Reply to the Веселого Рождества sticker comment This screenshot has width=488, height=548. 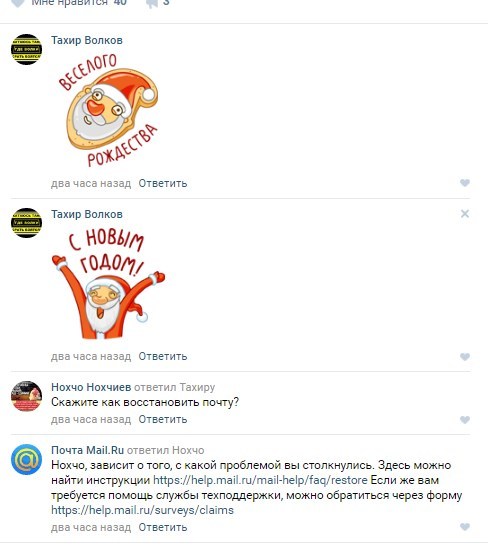[163, 183]
